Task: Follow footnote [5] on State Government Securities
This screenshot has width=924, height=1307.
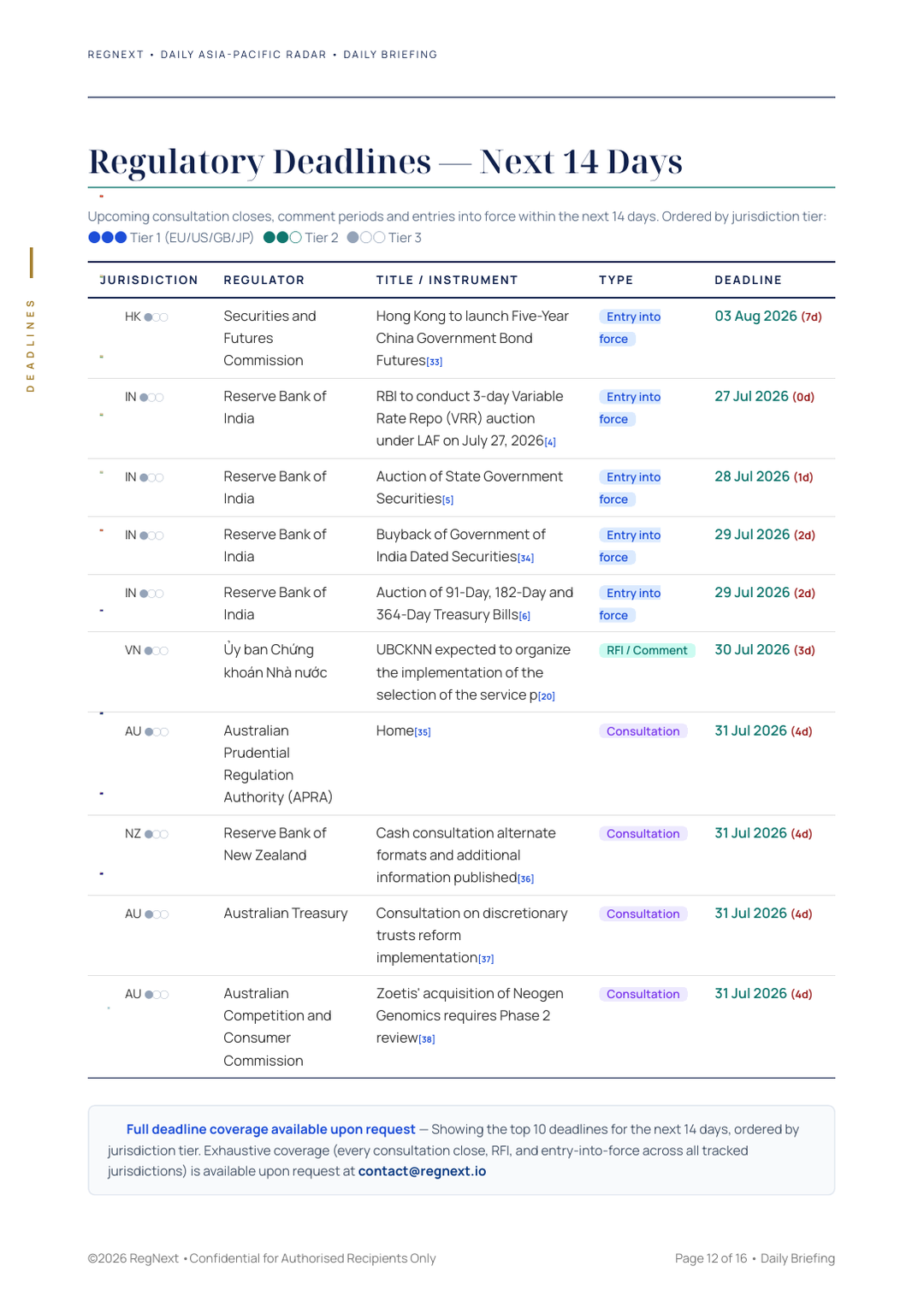Action: point(447,500)
